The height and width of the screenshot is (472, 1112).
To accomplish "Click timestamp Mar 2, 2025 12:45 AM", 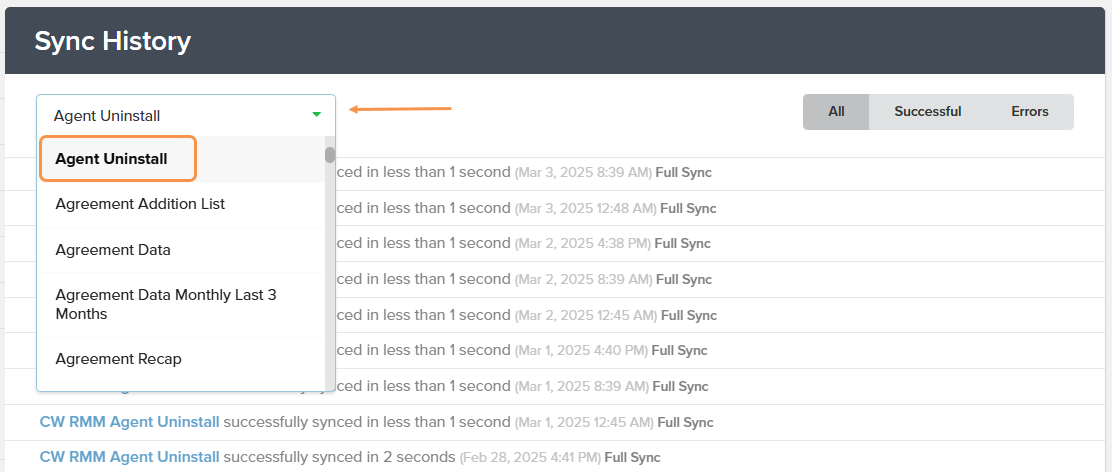I will coord(585,316).
